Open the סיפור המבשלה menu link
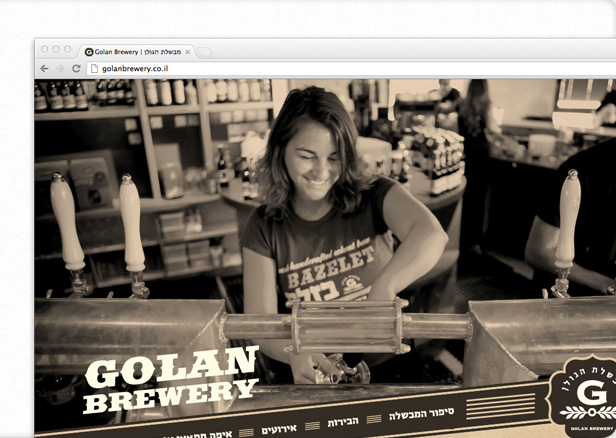 click(x=422, y=414)
